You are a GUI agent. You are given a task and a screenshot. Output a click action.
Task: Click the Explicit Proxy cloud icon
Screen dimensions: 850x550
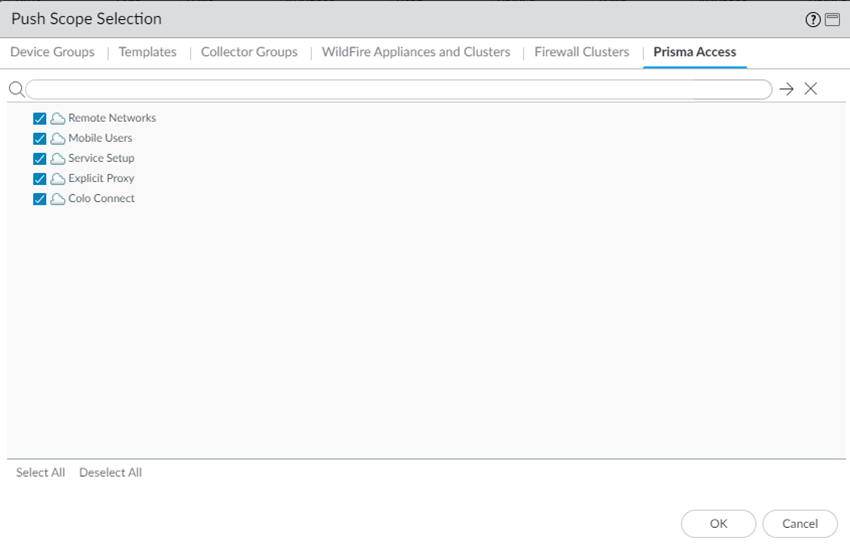coord(58,179)
